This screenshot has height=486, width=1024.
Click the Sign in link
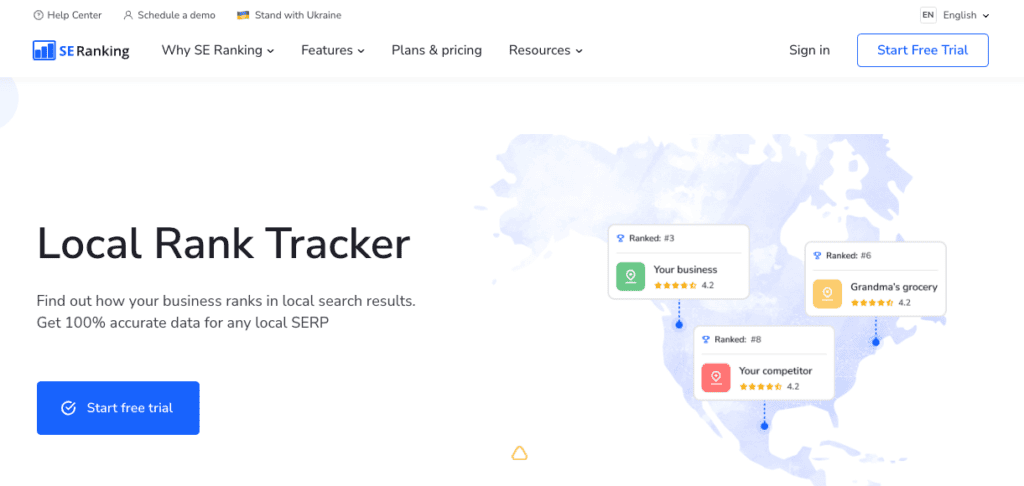pos(809,50)
